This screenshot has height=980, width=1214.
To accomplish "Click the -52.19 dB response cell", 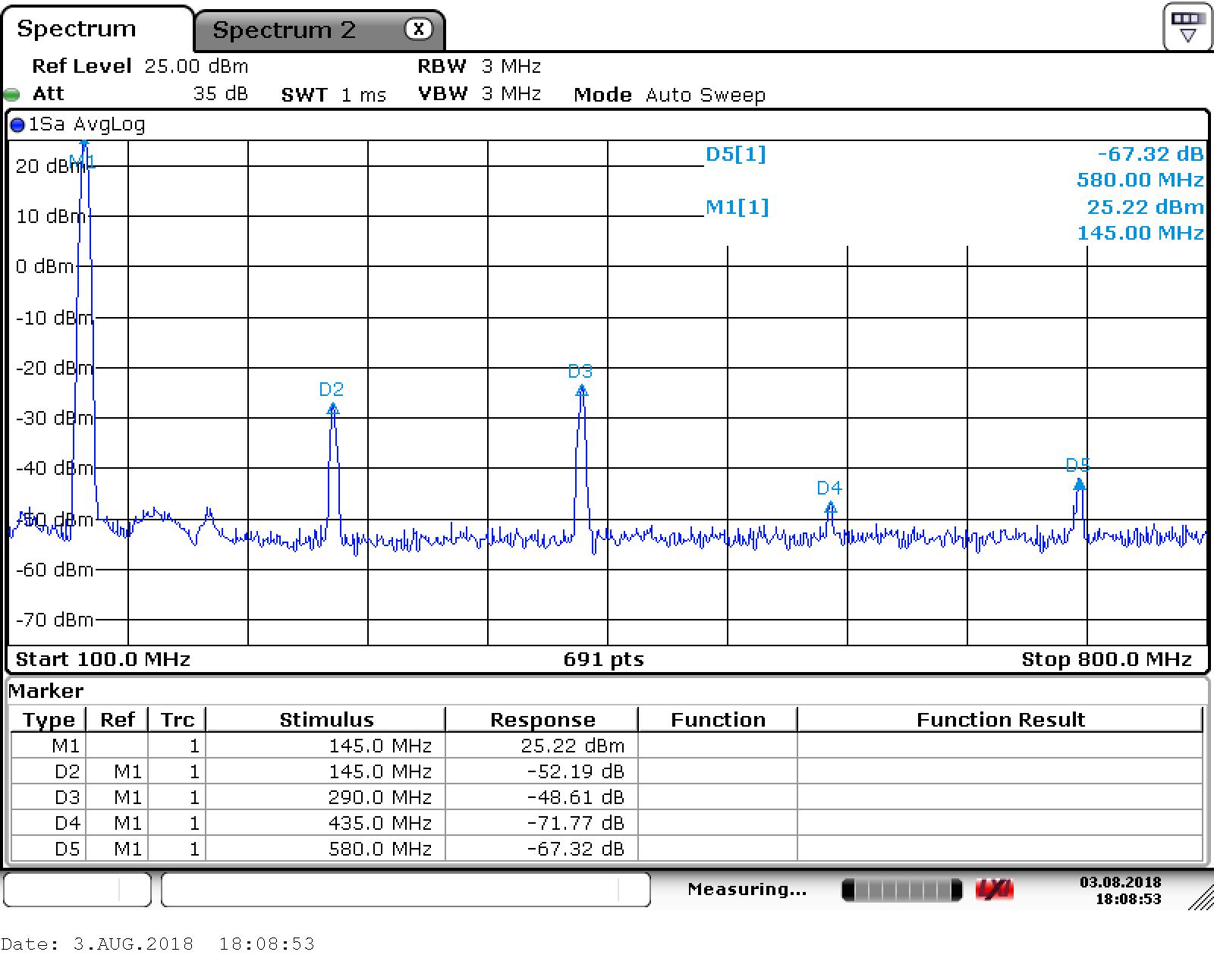I will coord(542,771).
